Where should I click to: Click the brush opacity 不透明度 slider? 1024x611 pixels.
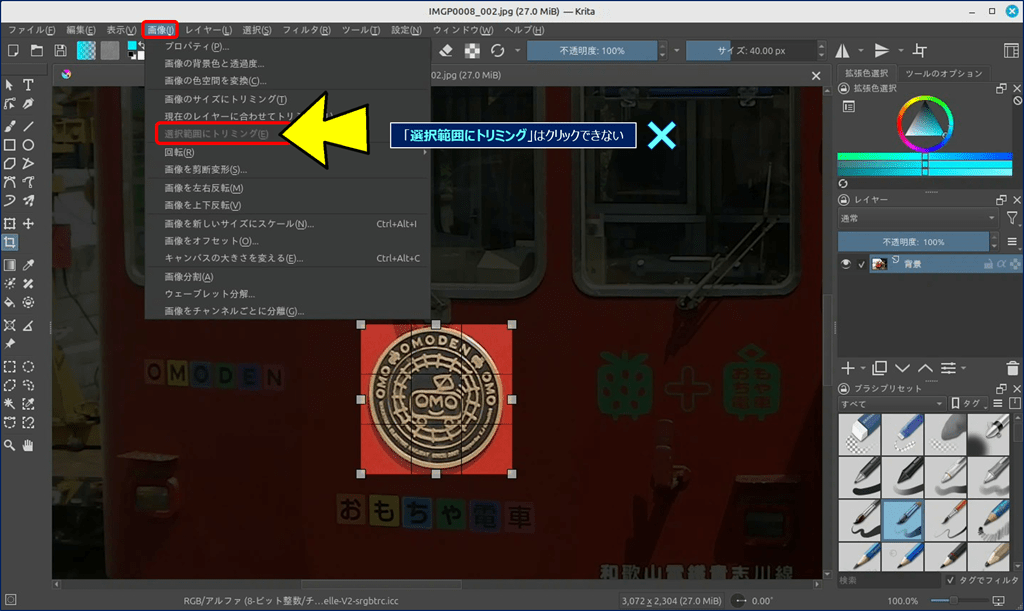pos(591,50)
